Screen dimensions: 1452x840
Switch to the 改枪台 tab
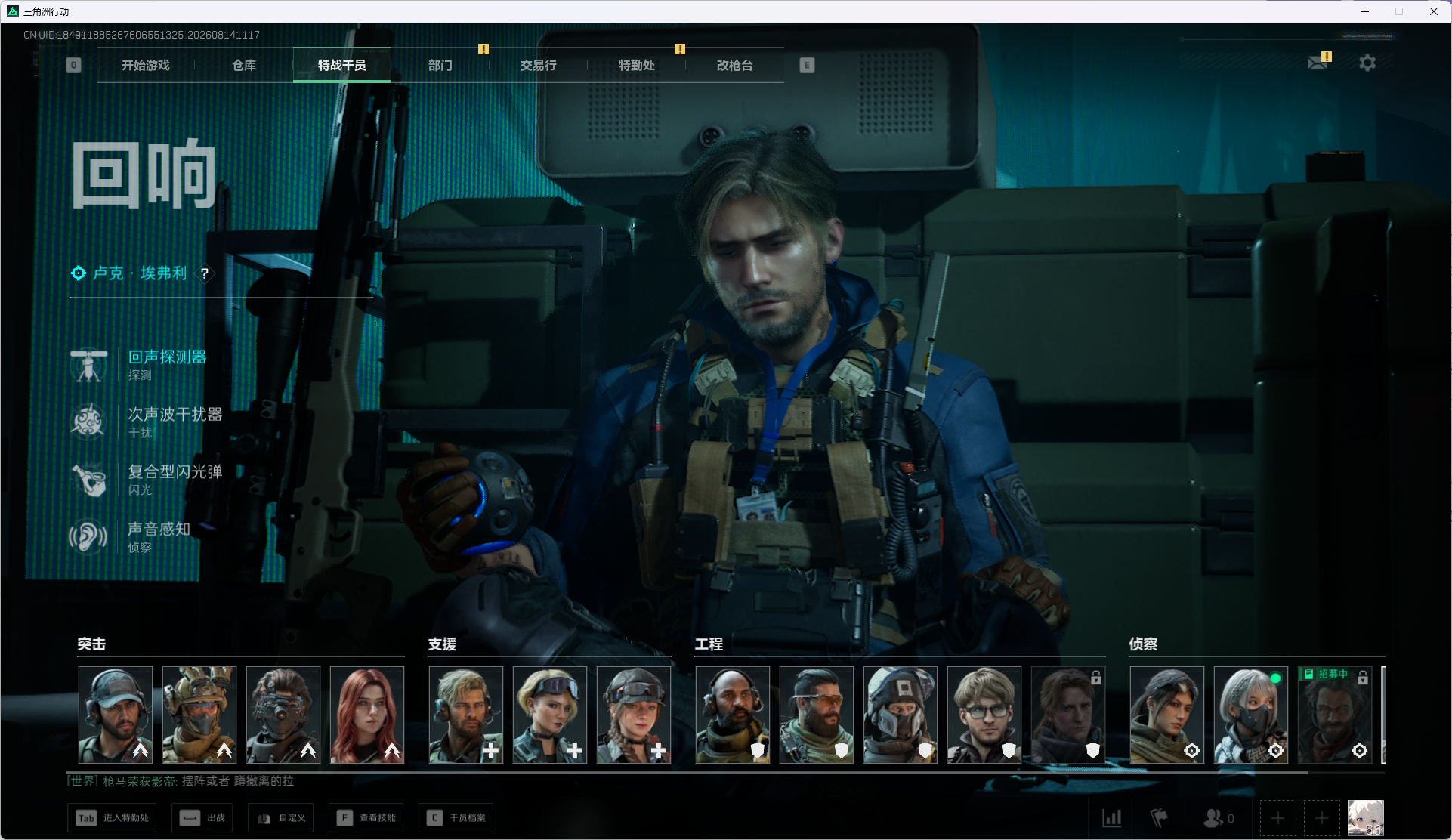[735, 65]
